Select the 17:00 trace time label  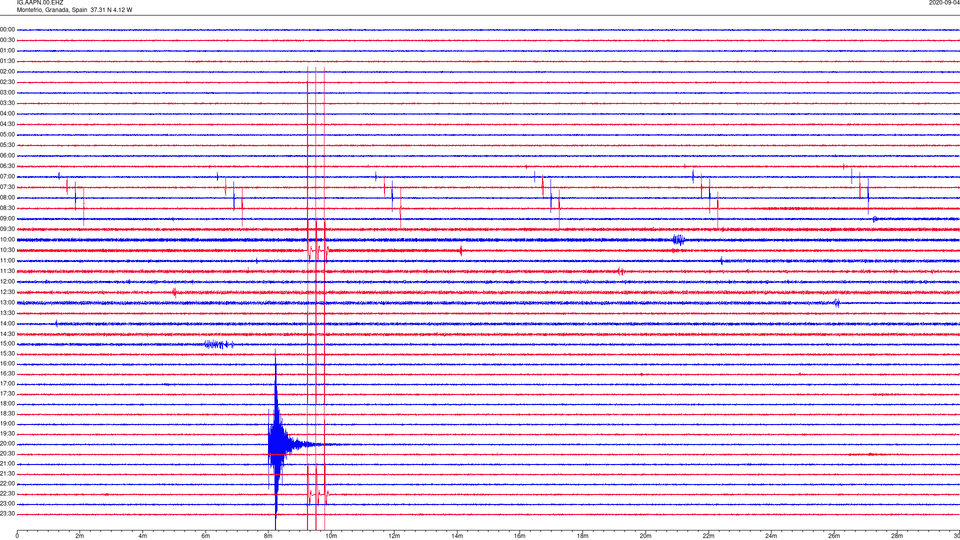[x=7, y=384]
